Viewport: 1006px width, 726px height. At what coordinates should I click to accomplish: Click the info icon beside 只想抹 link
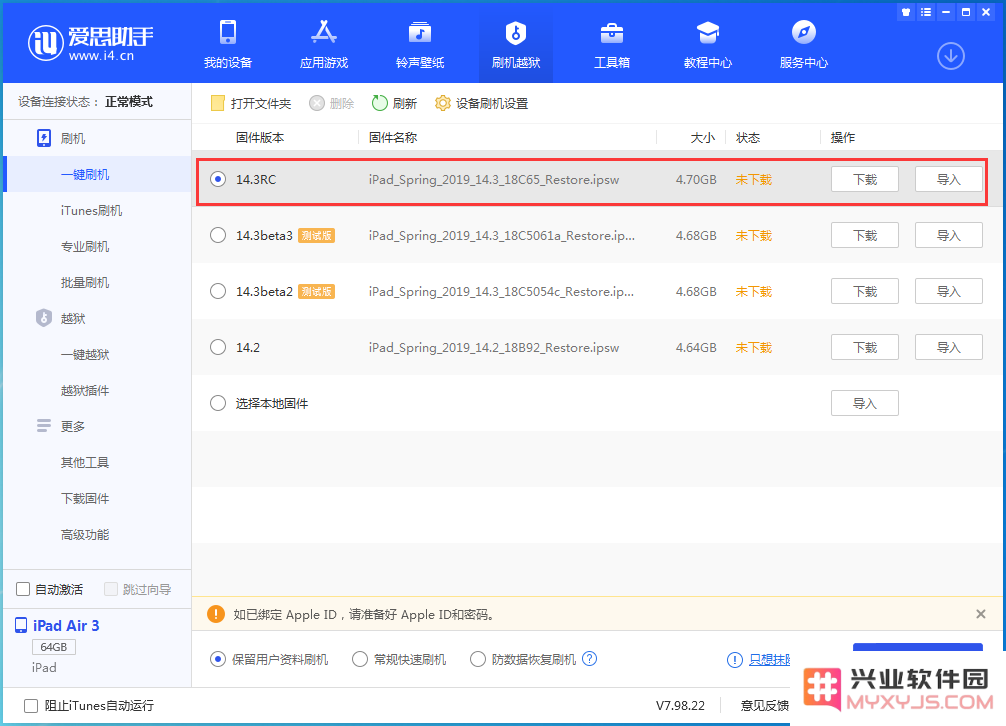click(x=735, y=659)
